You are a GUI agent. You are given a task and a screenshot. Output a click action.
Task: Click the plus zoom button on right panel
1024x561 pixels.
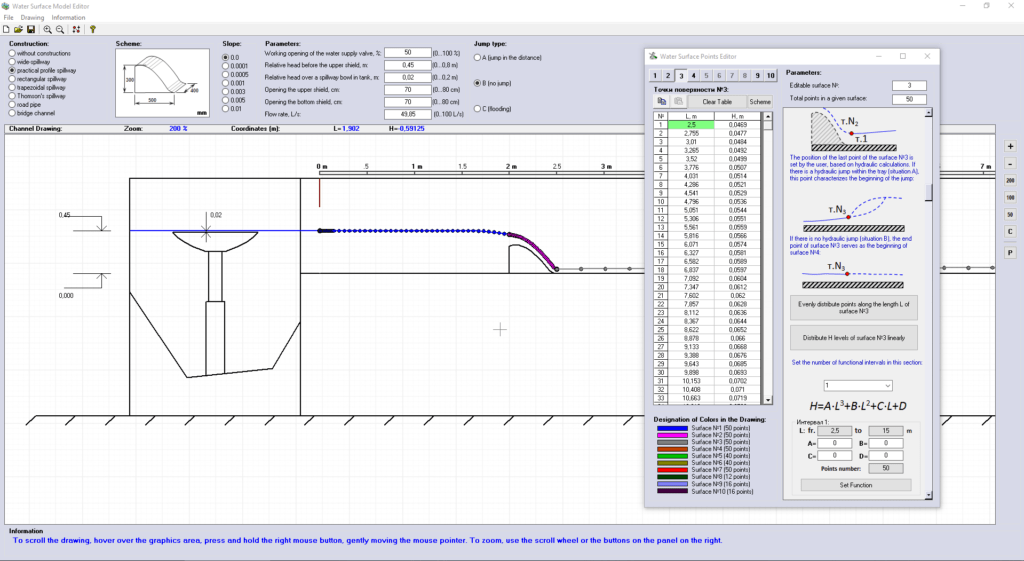(1010, 146)
